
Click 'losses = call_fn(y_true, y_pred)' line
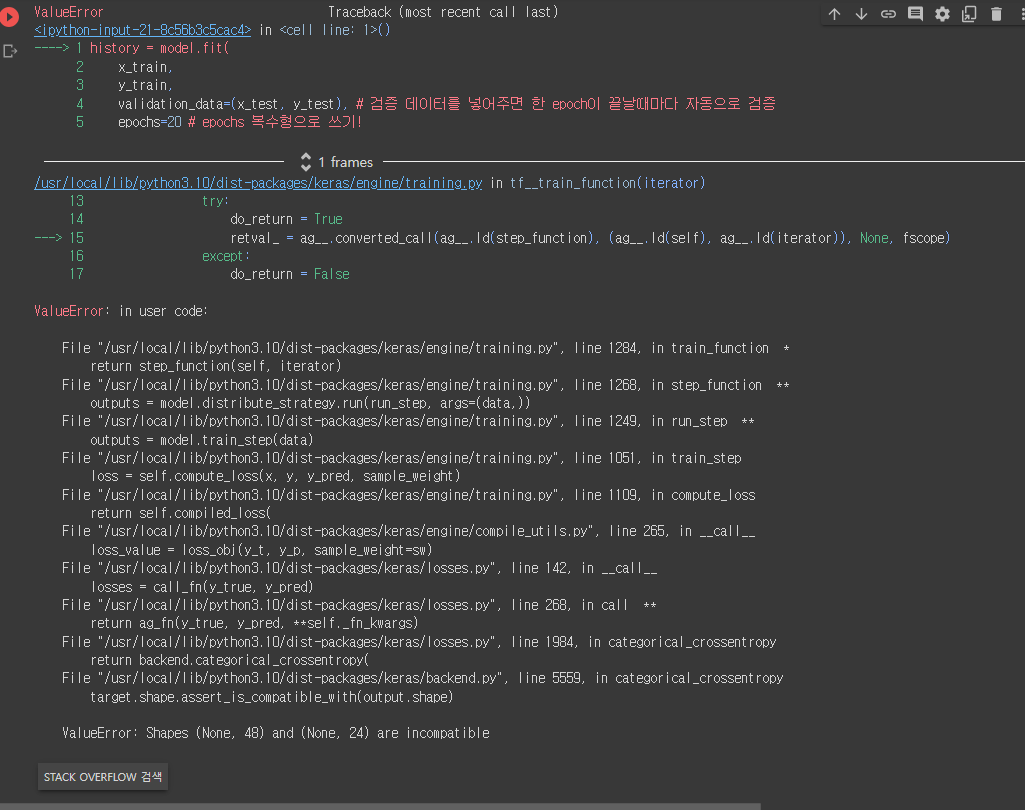pos(202,587)
